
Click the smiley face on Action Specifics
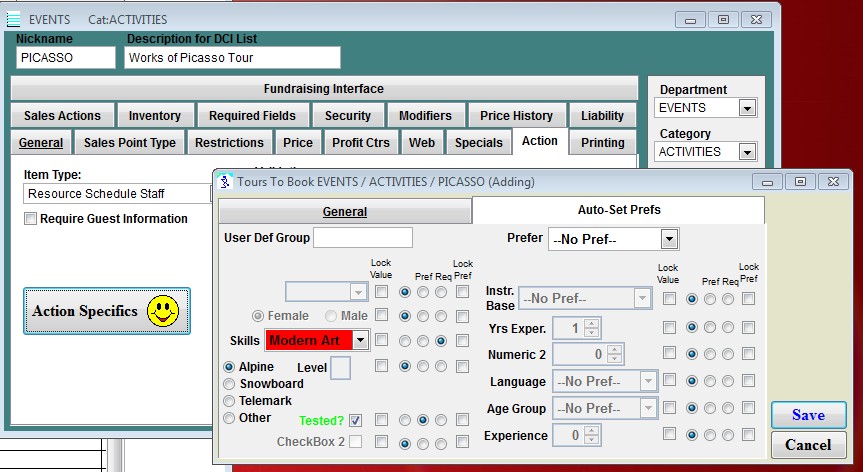click(x=163, y=311)
